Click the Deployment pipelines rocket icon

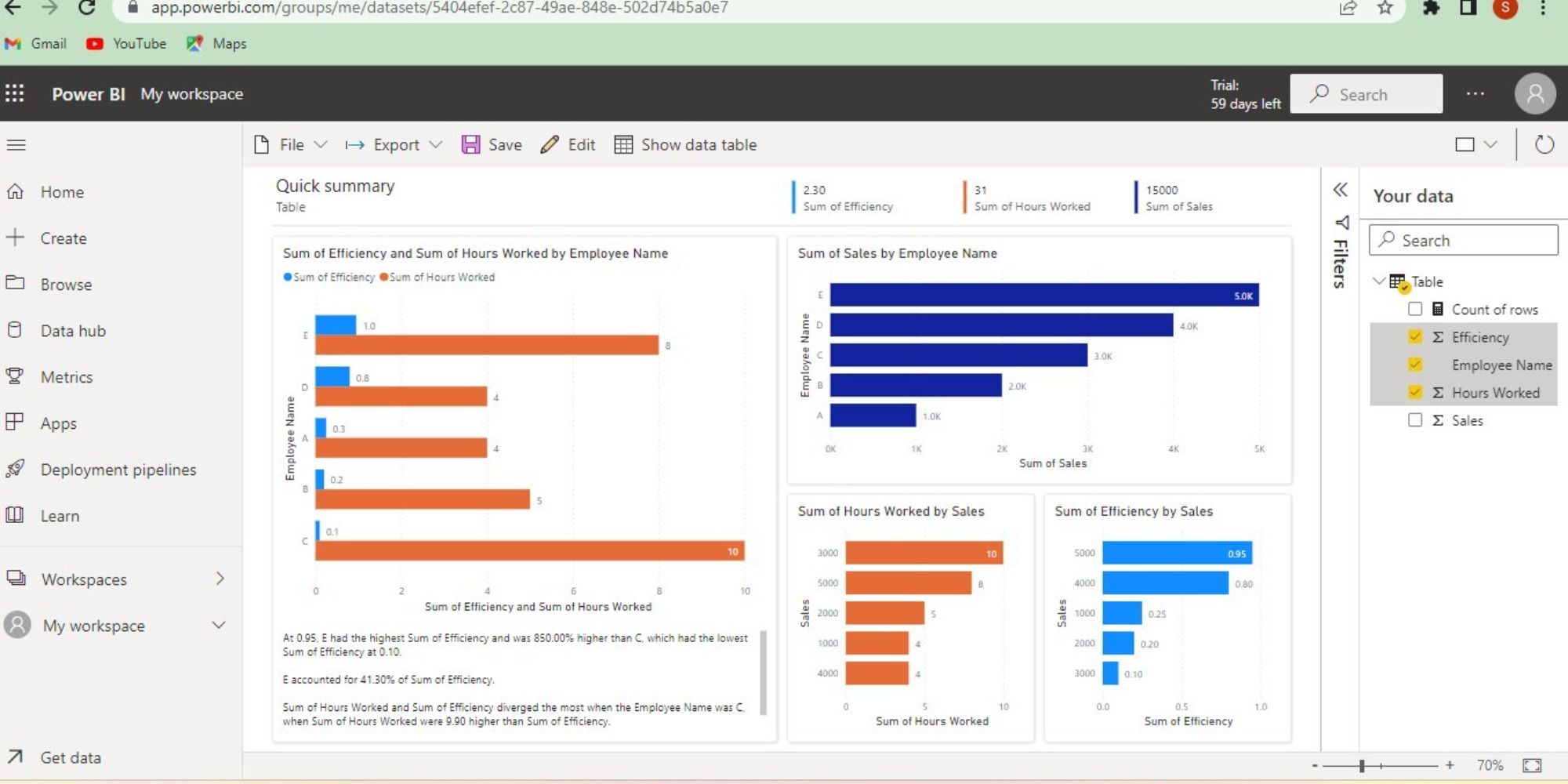[x=15, y=469]
